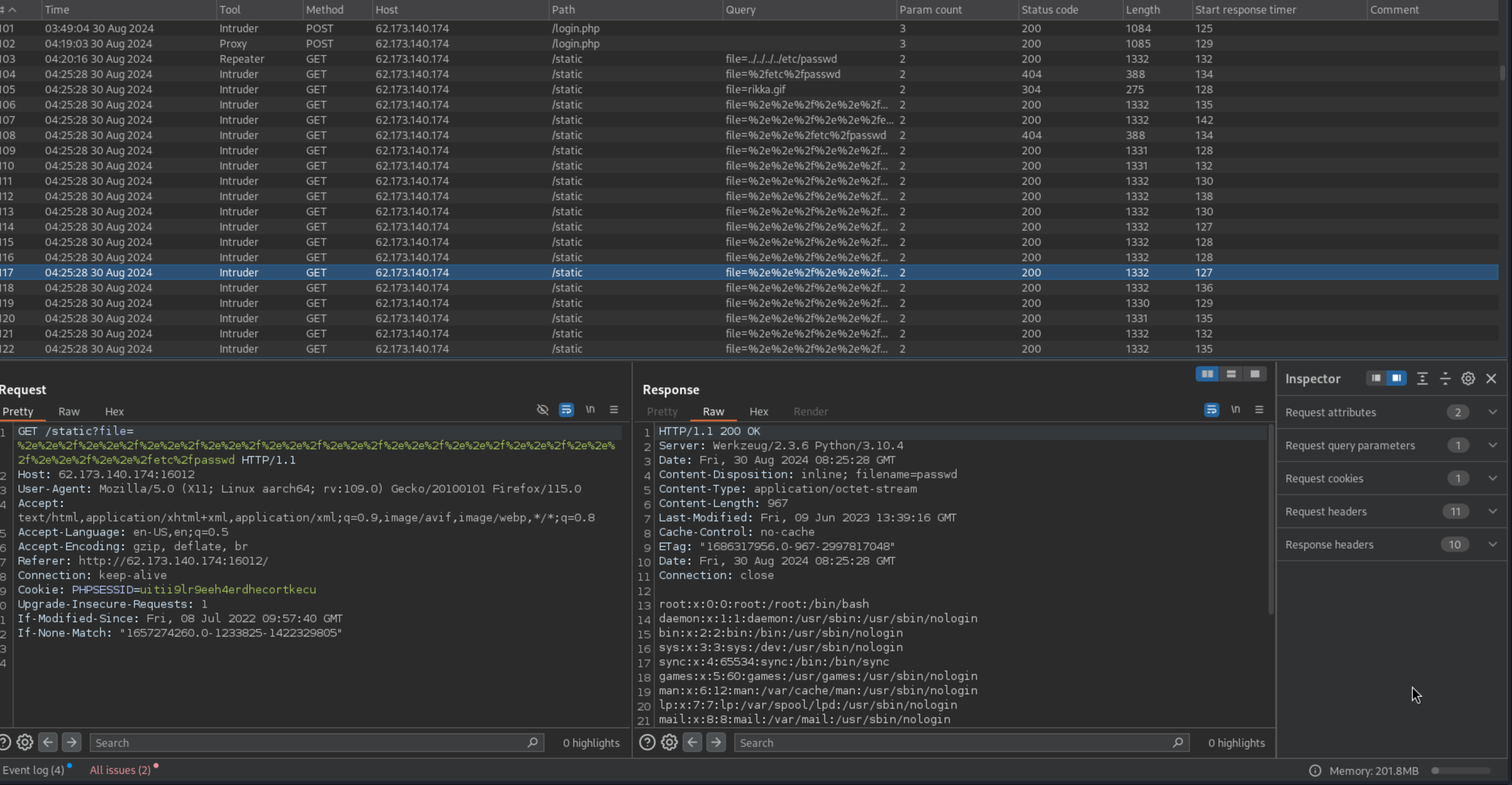Toggle line wrap in Response panel
The image size is (1512, 785).
pos(1211,409)
